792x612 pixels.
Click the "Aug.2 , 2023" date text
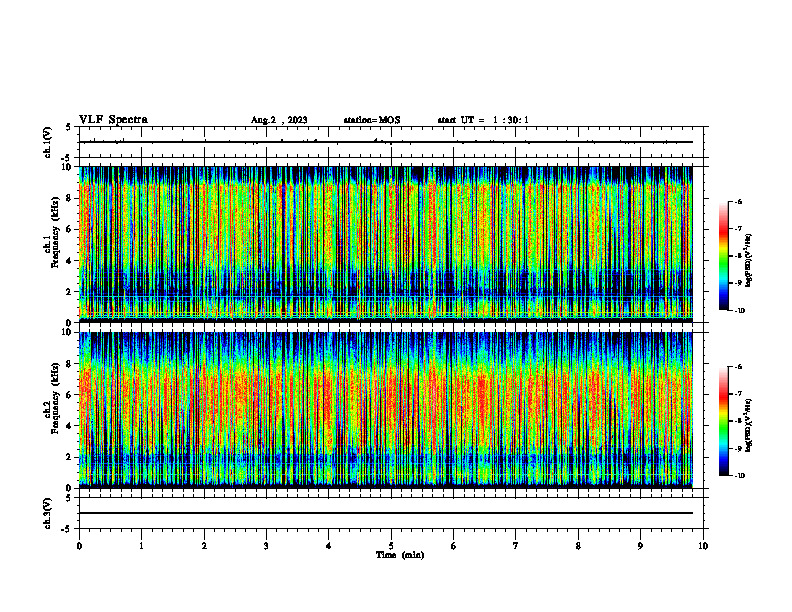click(279, 120)
